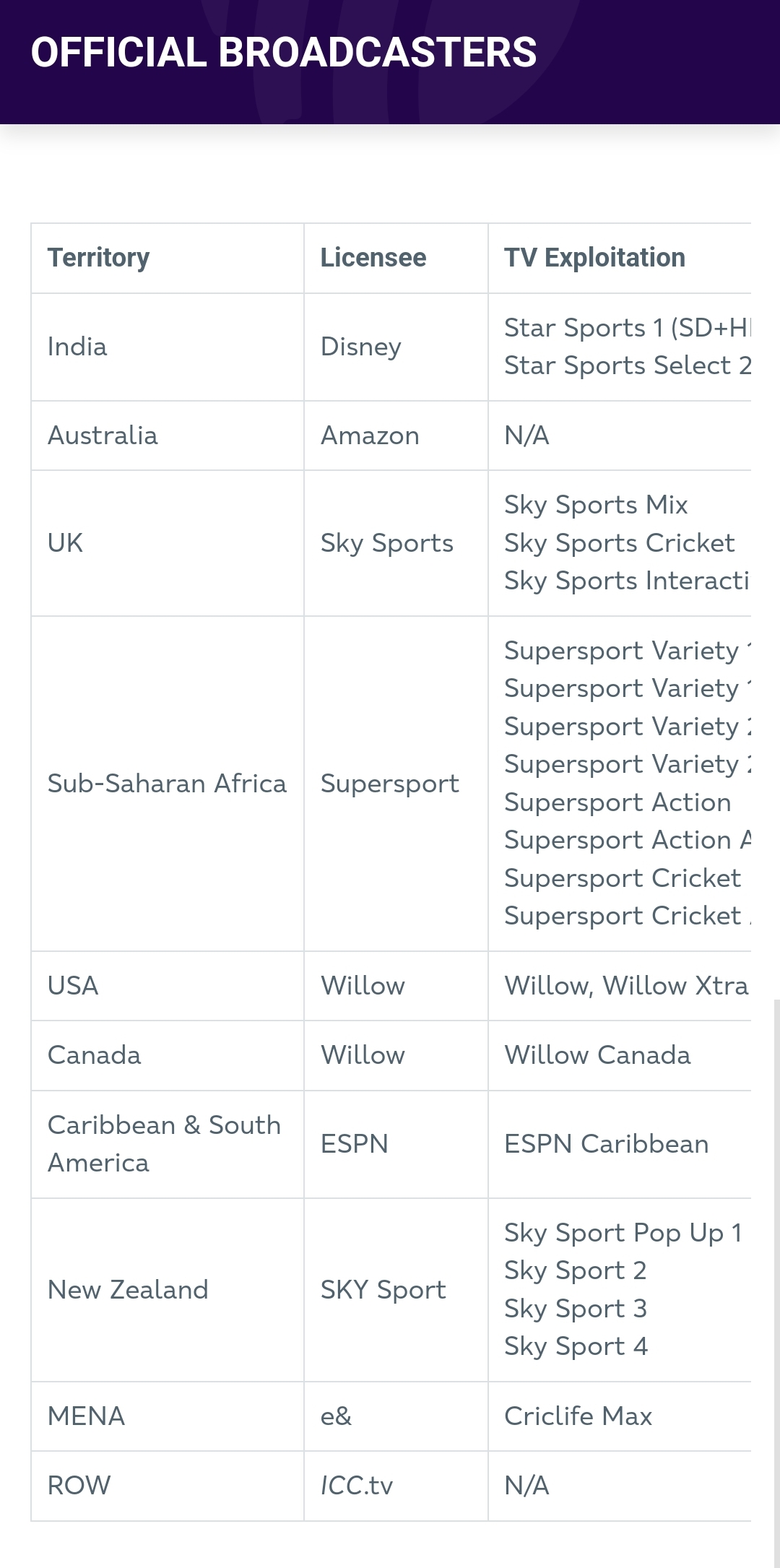
Task: Click Sky Sports Cricket channel text
Action: pos(619,543)
